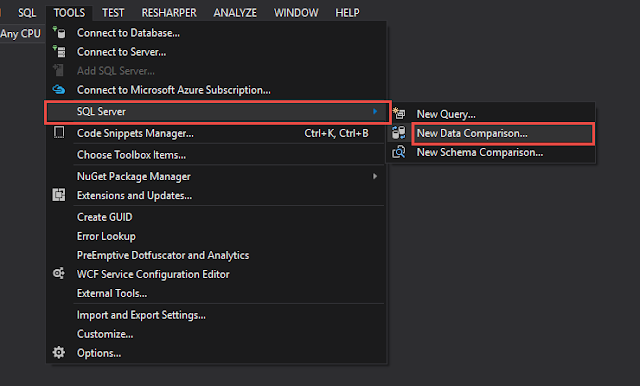Image resolution: width=640 pixels, height=386 pixels.
Task: Click the Code Snippets Manager icon
Action: [59, 133]
